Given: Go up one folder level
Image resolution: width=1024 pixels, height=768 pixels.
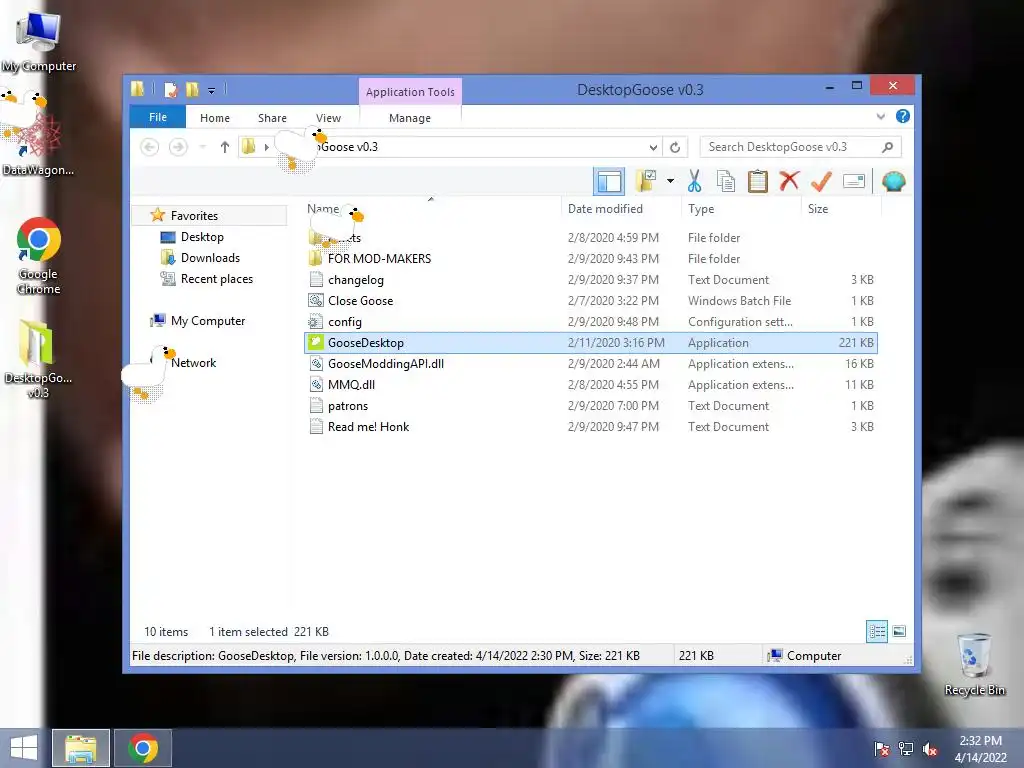Looking at the screenshot, I should click(225, 147).
